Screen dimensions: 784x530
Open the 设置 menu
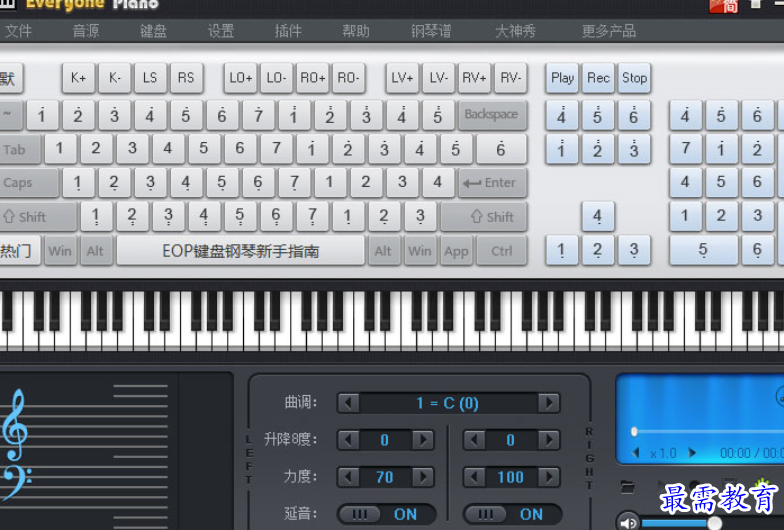click(x=220, y=31)
